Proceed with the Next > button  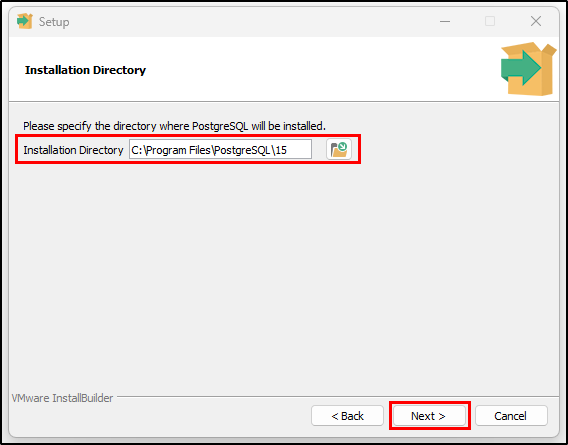pos(429,416)
